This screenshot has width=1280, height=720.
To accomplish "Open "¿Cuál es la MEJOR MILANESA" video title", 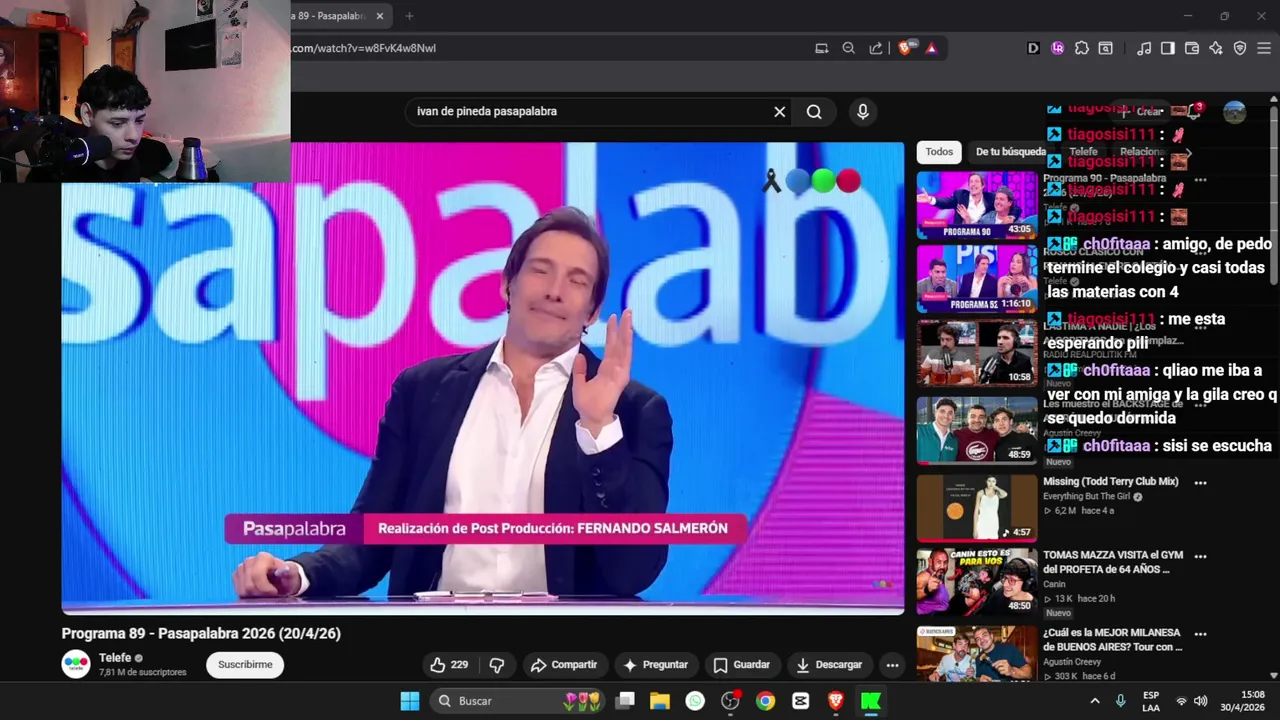I will tap(1113, 640).
